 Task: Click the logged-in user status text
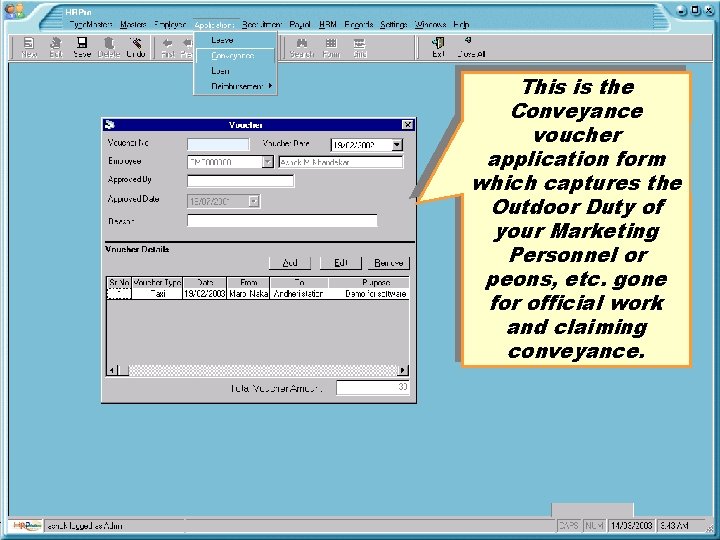84,526
